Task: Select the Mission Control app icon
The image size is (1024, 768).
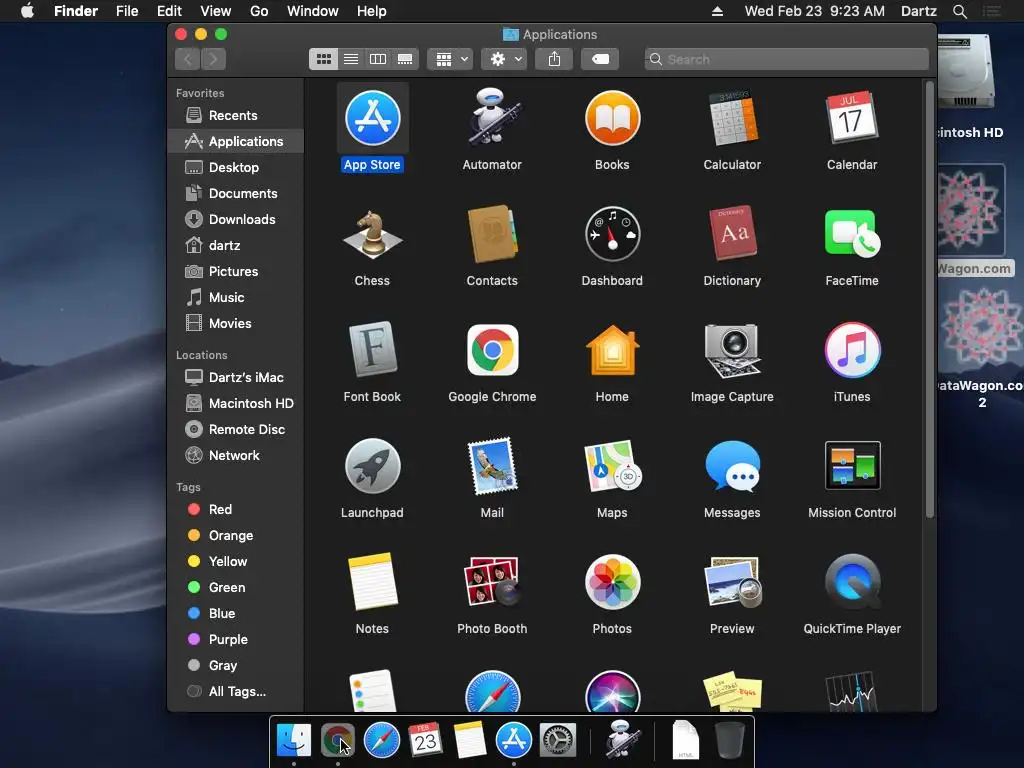Action: point(852,466)
